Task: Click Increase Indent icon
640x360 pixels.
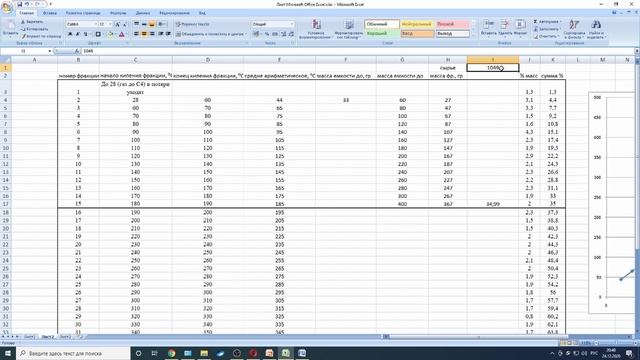Action: 168,34
